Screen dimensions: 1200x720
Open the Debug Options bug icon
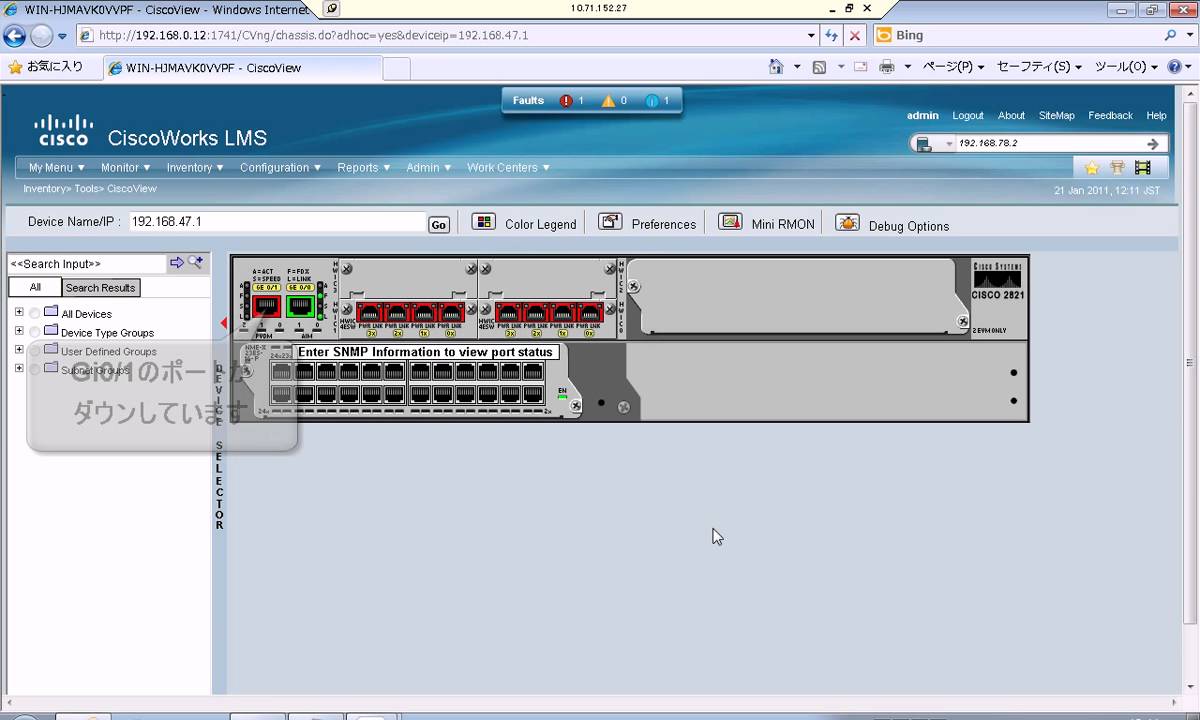tap(847, 223)
